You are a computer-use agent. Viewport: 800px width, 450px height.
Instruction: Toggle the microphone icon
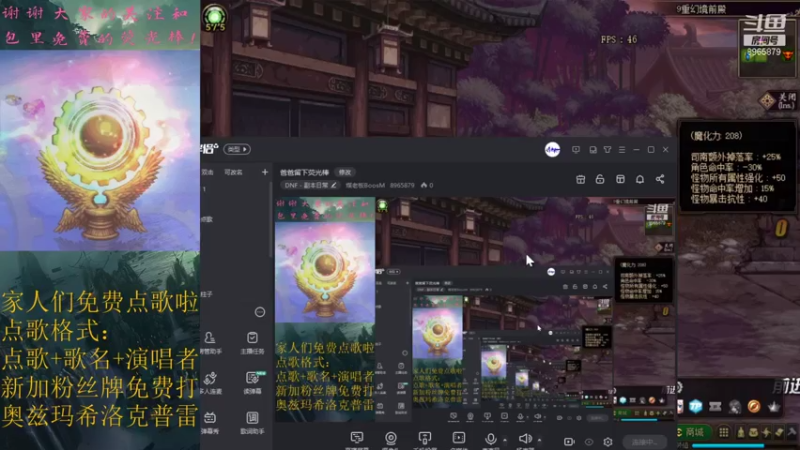pyautogui.click(x=490, y=438)
